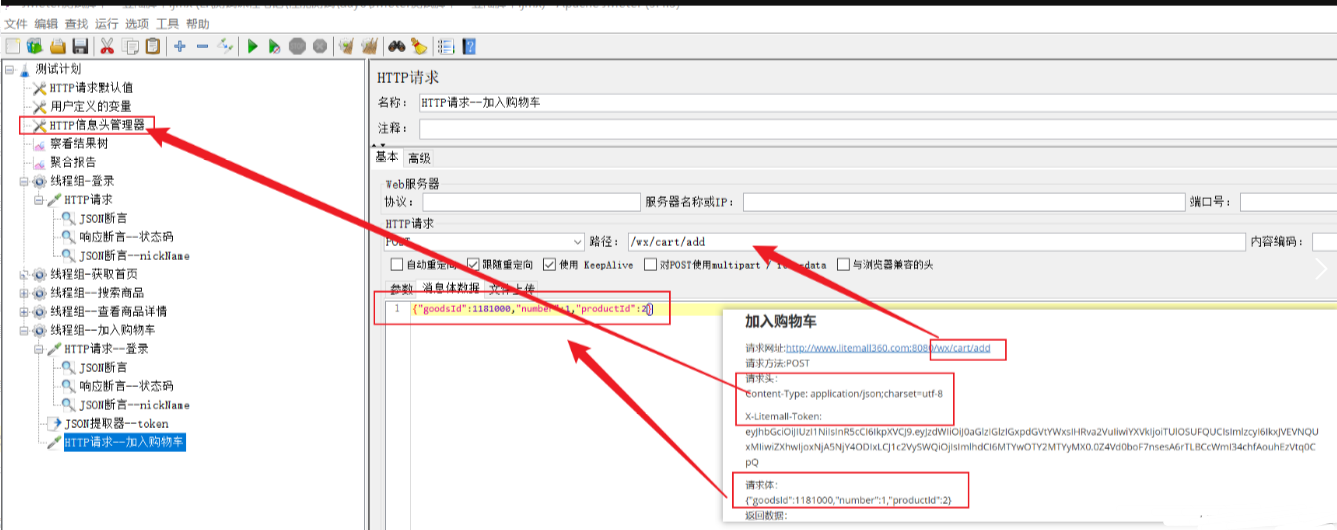Switch to the 高级 tab
Screen dimensions: 1337x530
click(419, 158)
